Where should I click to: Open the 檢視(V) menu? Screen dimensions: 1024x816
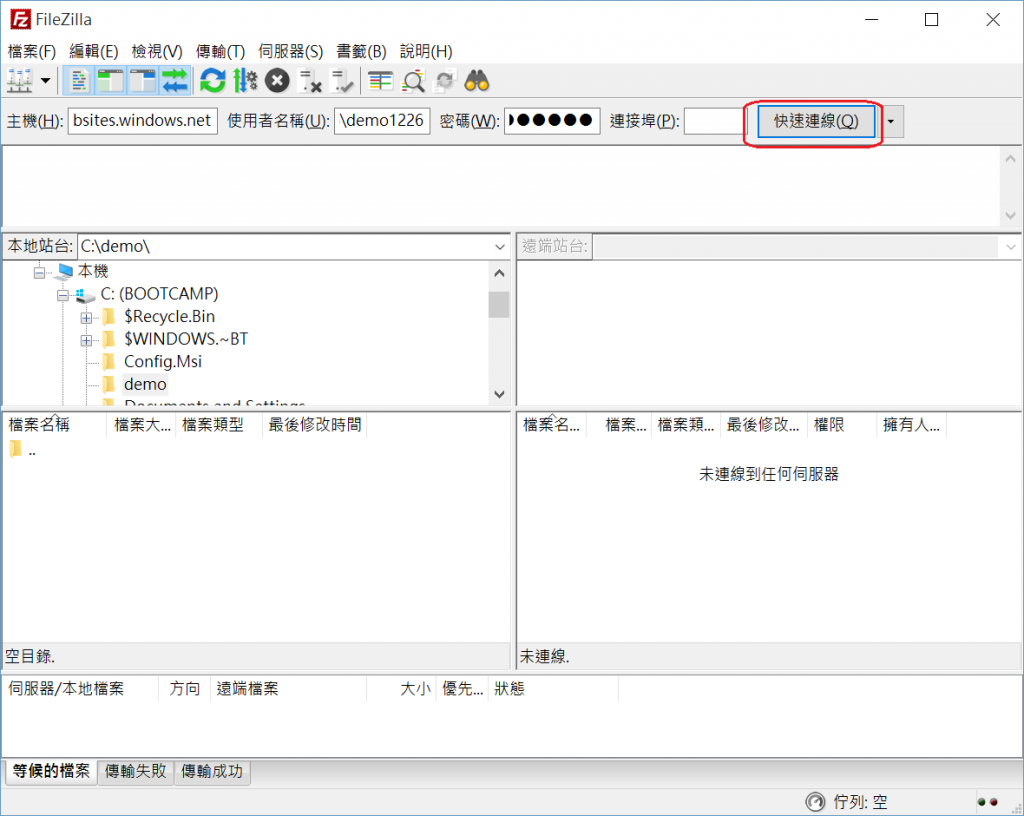coord(157,51)
